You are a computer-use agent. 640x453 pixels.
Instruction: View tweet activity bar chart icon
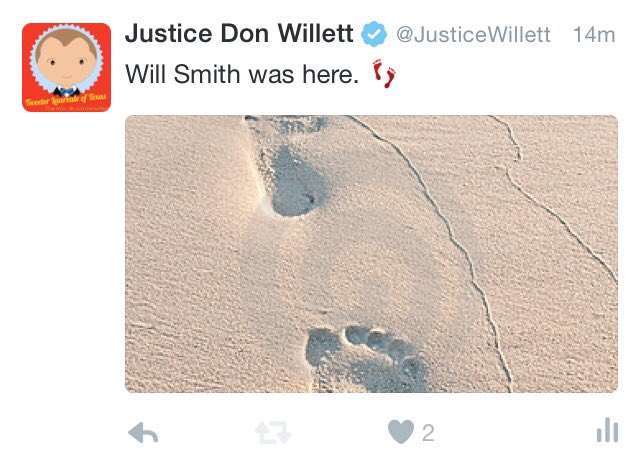click(x=607, y=430)
